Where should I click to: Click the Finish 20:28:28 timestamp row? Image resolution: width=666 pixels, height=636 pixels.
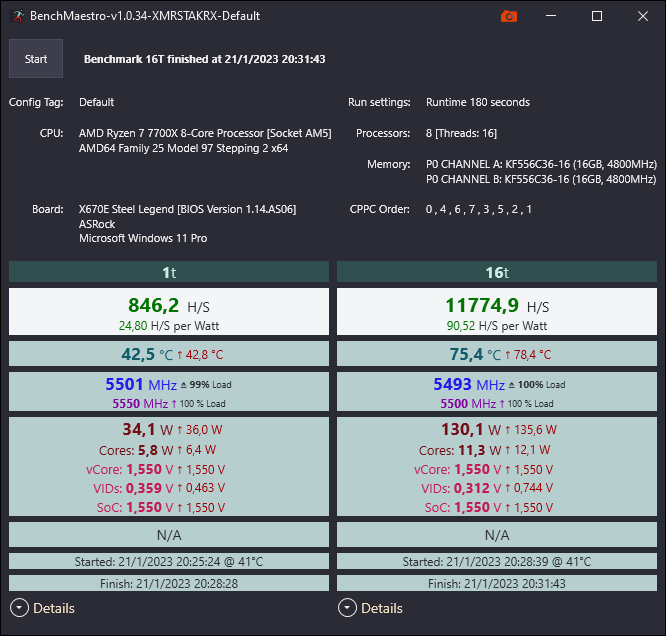(169, 583)
